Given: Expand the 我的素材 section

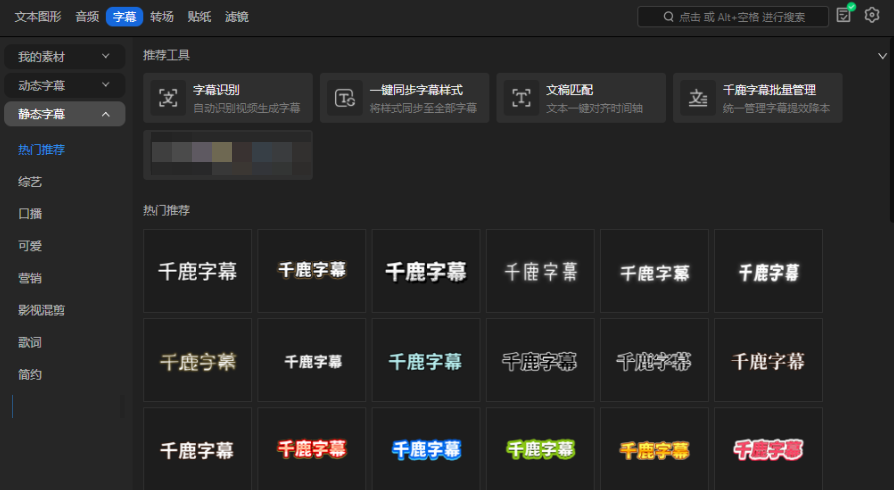Looking at the screenshot, I should tap(106, 56).
